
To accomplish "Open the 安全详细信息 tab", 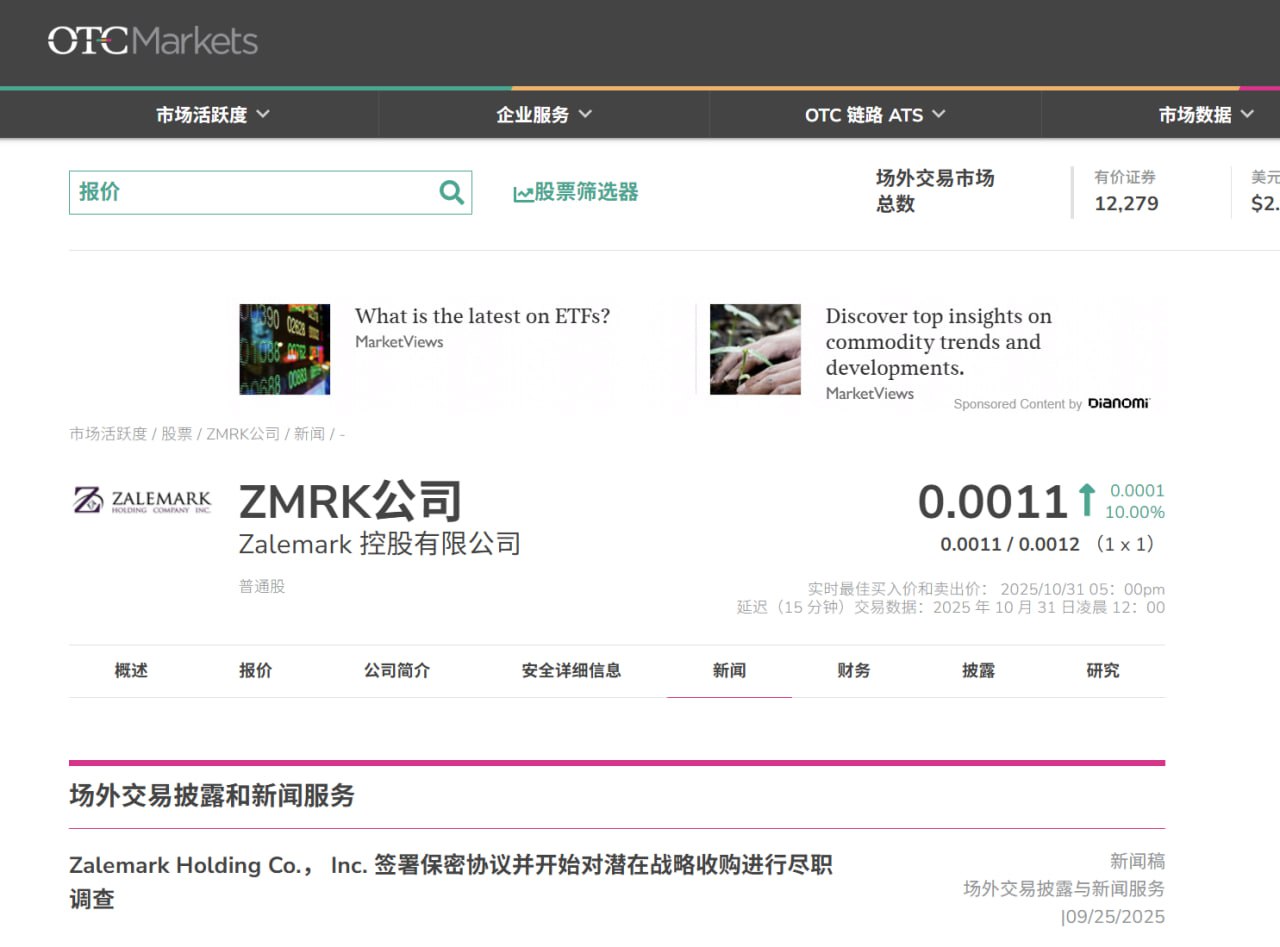I will pyautogui.click(x=571, y=671).
